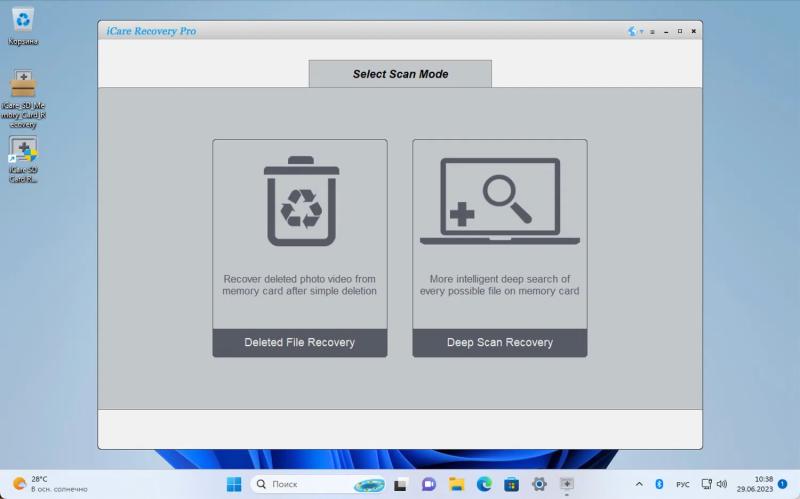Image resolution: width=800 pixels, height=499 pixels.
Task: Click the Bluetooth tray icon
Action: click(659, 484)
